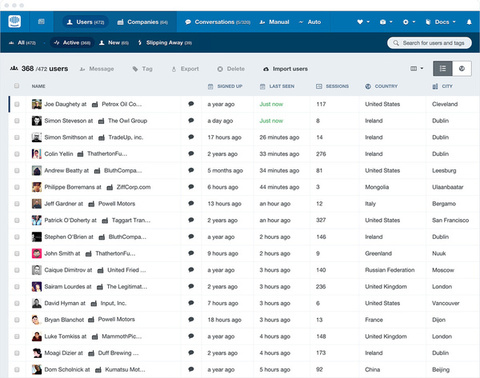Check the box beside Simon Steveson
The height and width of the screenshot is (378, 480).
[x=17, y=121]
